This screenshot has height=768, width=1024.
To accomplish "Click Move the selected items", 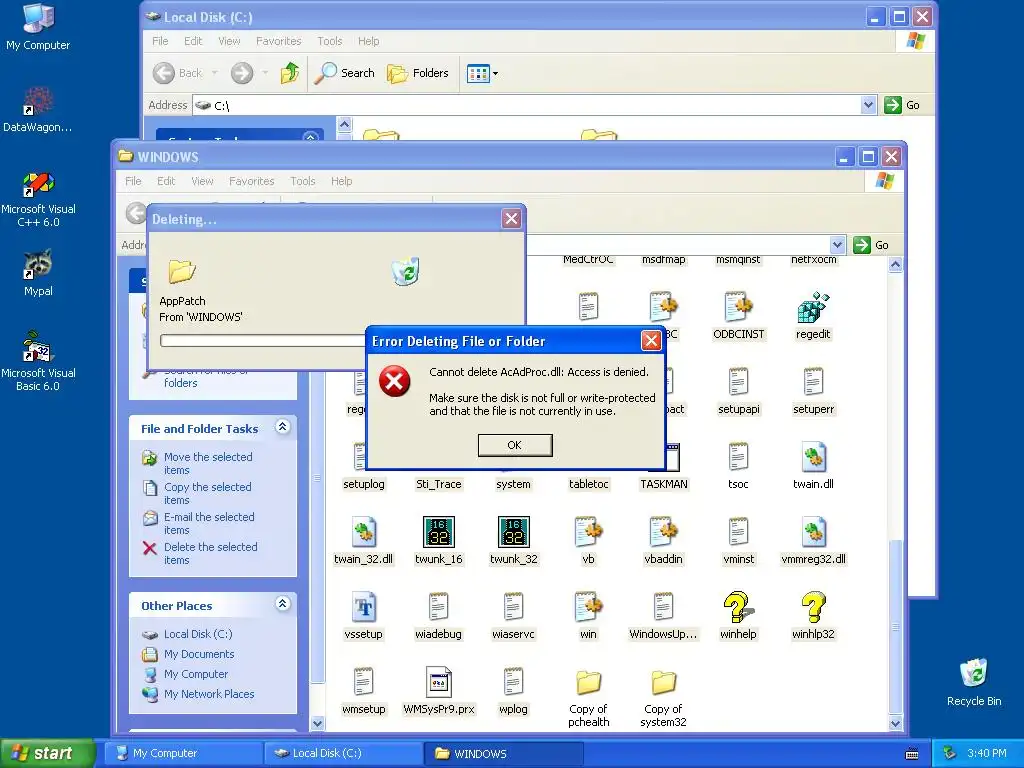I will 208,463.
